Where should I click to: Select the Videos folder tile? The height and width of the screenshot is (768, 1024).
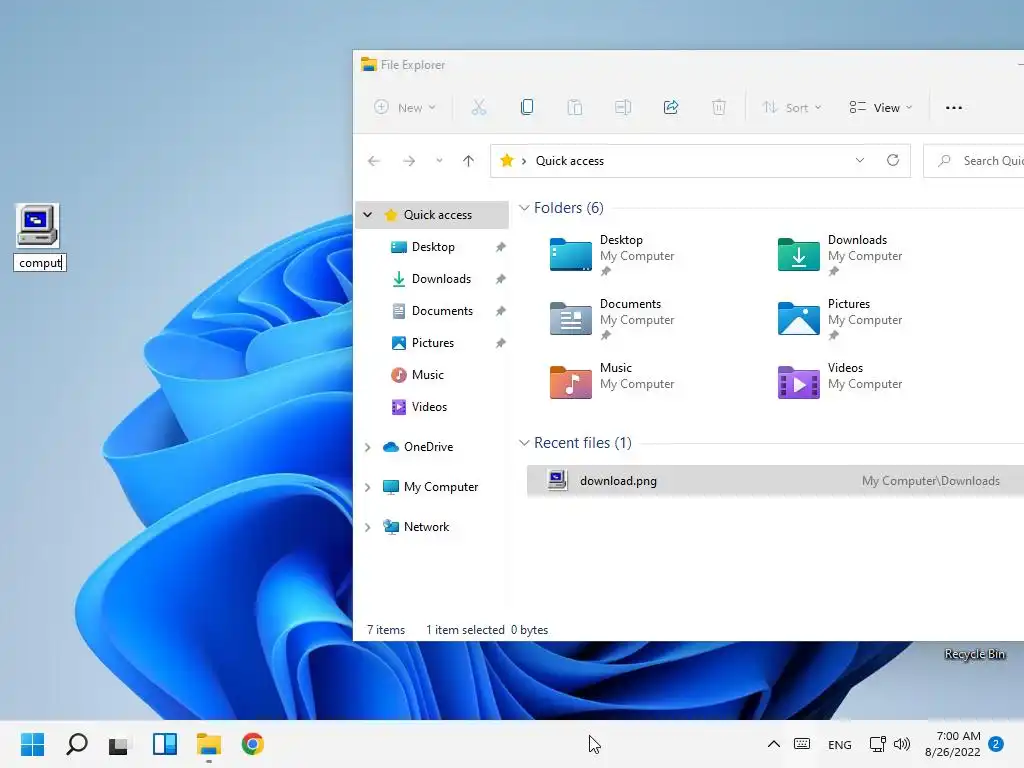coord(840,383)
